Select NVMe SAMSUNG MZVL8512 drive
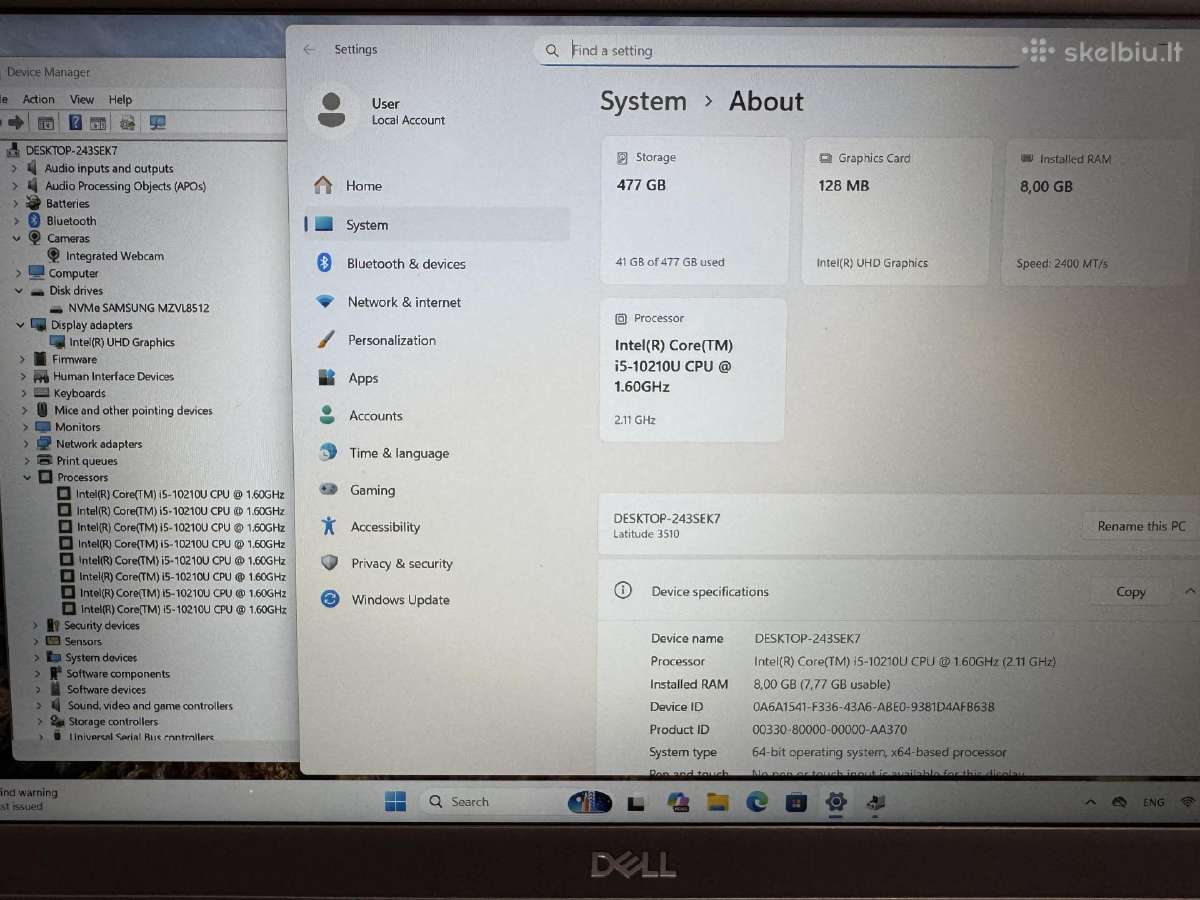 pos(139,308)
